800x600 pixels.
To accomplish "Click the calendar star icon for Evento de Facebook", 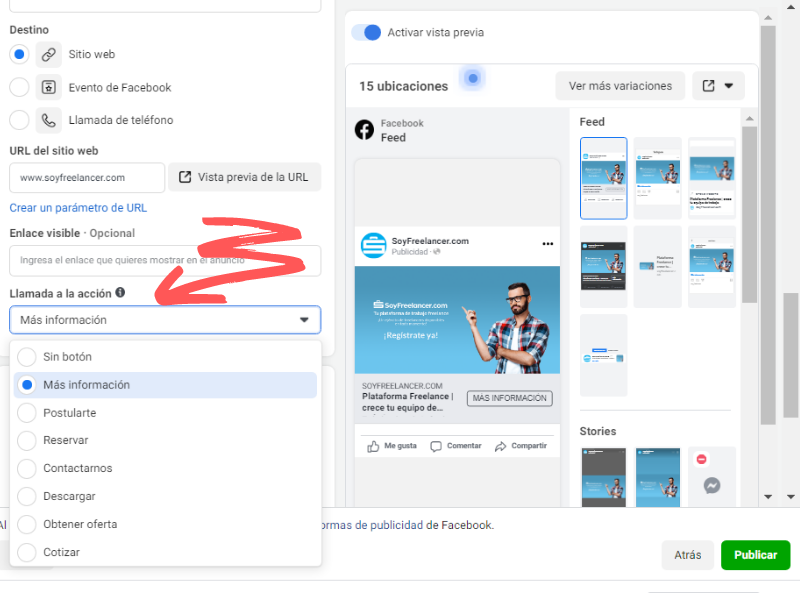I will (48, 88).
